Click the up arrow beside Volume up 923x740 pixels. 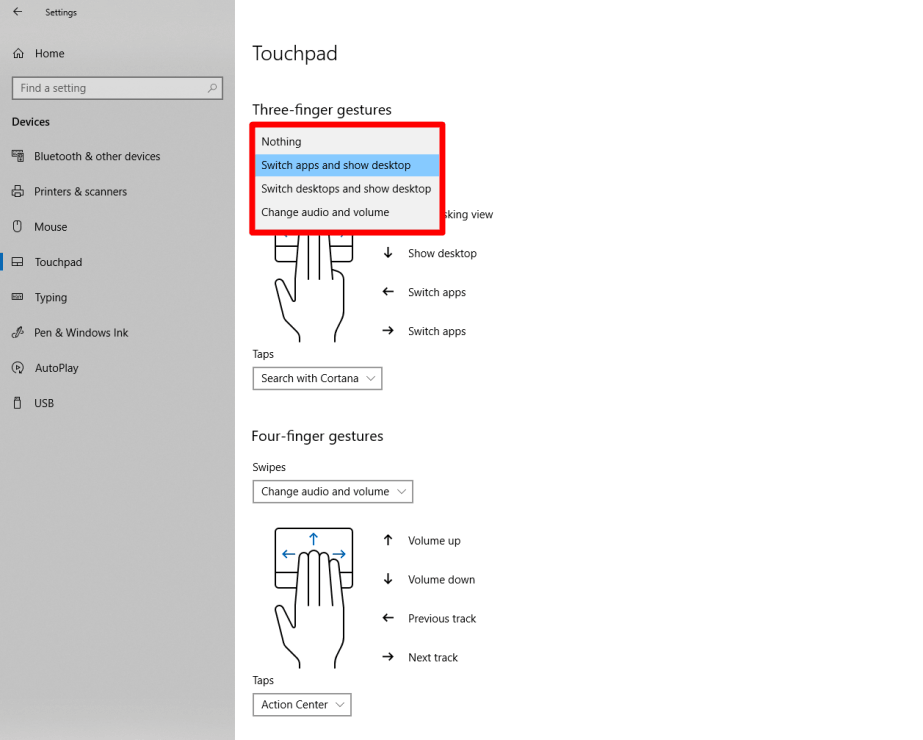[x=388, y=540]
